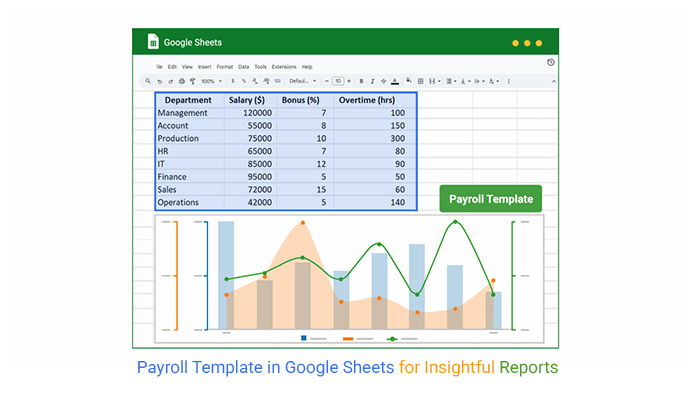Open the Edit menu
Screen dimensions: 698x400
172,67
